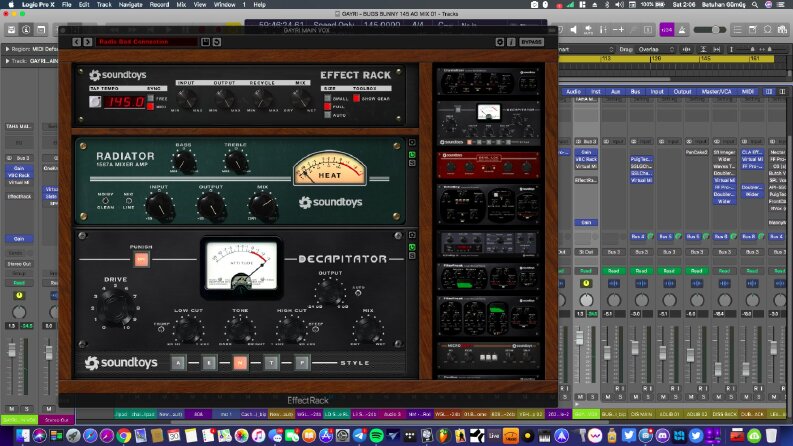The image size is (793, 446).
Task: Select Full rack size
Action: (328, 107)
